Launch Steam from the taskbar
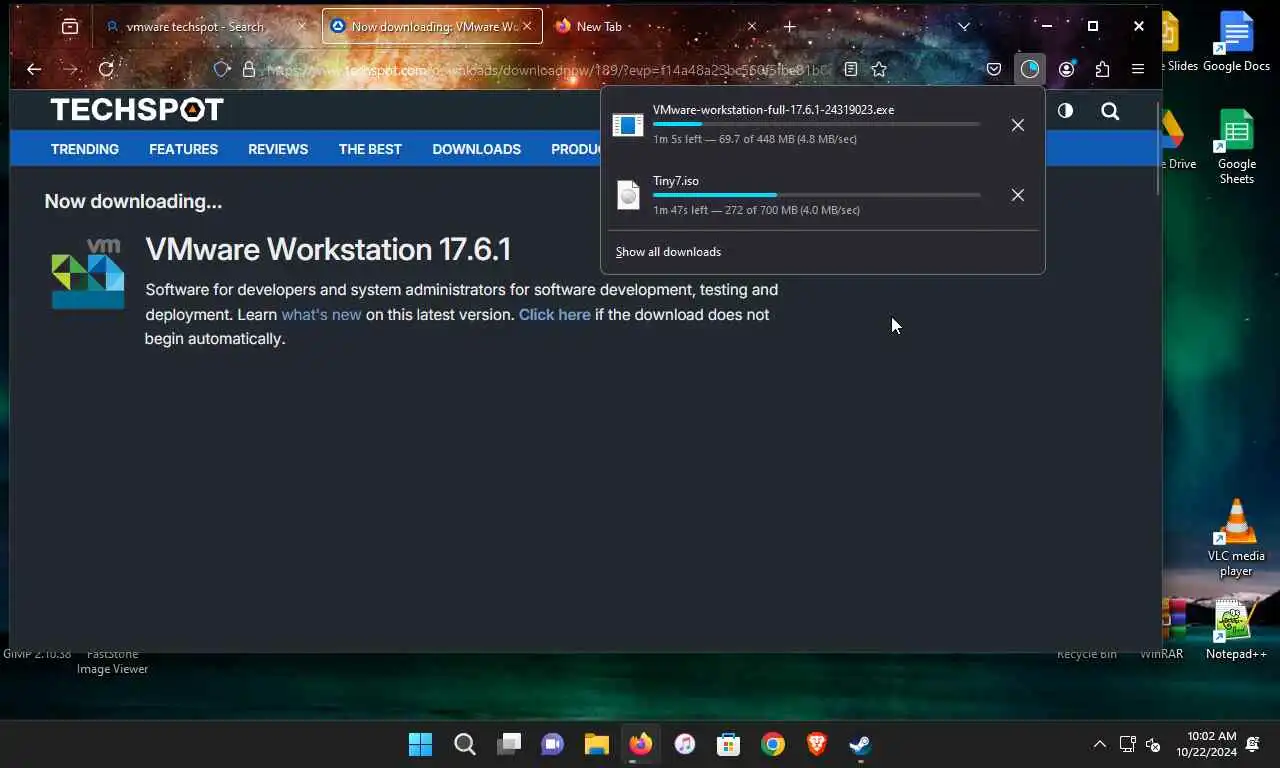 tap(860, 744)
